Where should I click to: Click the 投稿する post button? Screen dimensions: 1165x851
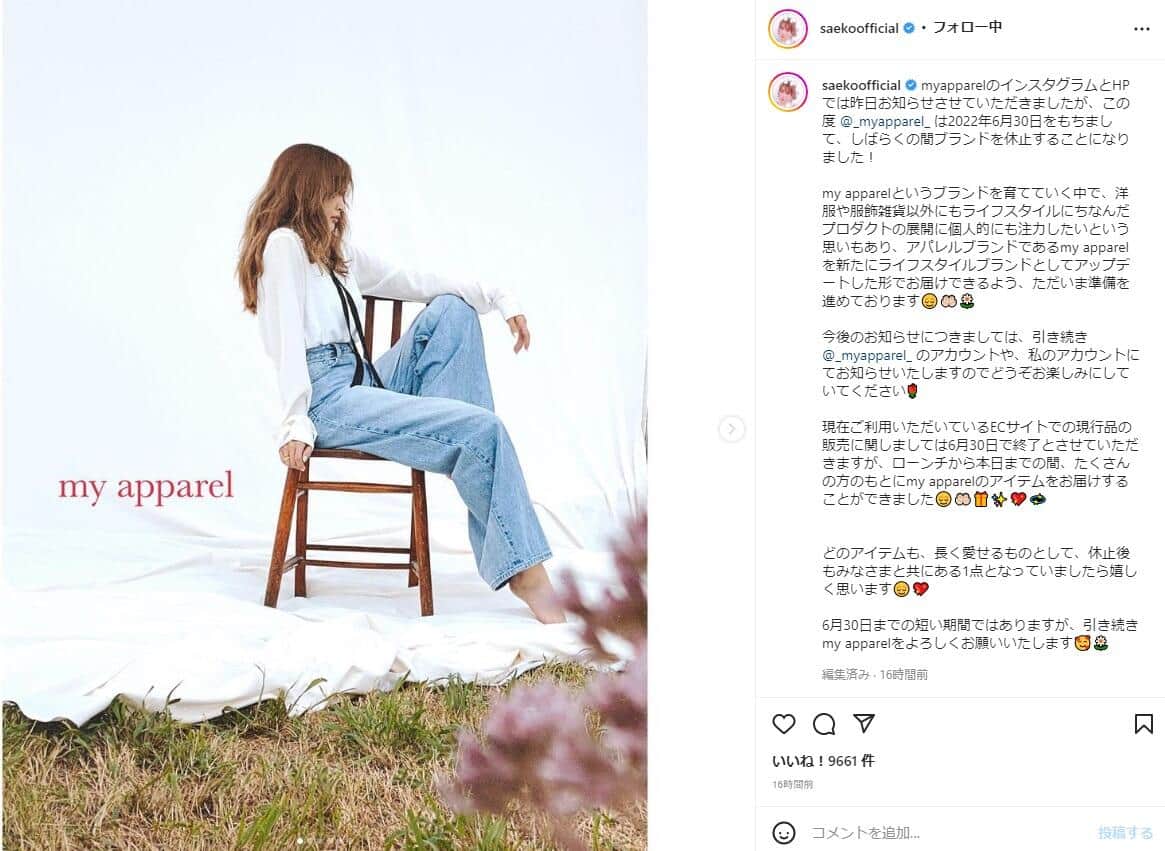point(1125,832)
